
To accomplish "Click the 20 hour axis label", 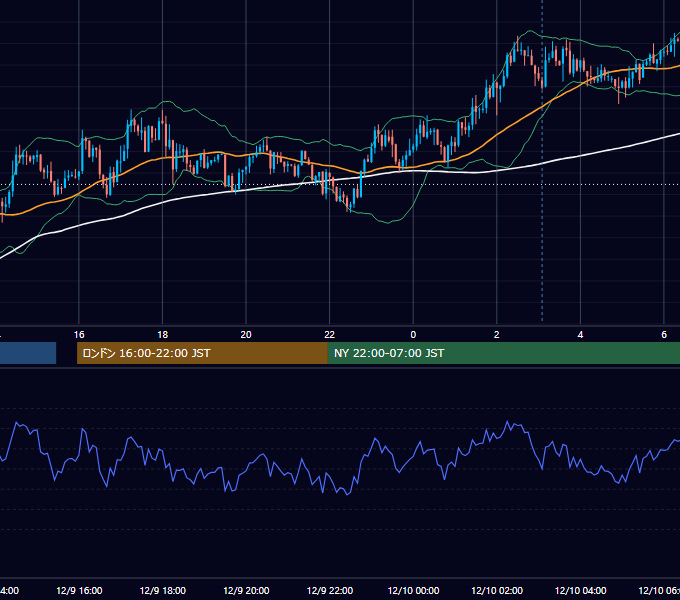I will [x=246, y=335].
